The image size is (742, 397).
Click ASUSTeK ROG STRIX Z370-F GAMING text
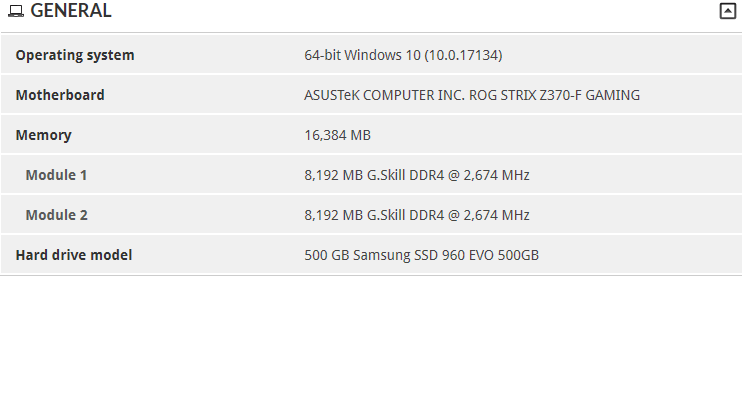(472, 95)
